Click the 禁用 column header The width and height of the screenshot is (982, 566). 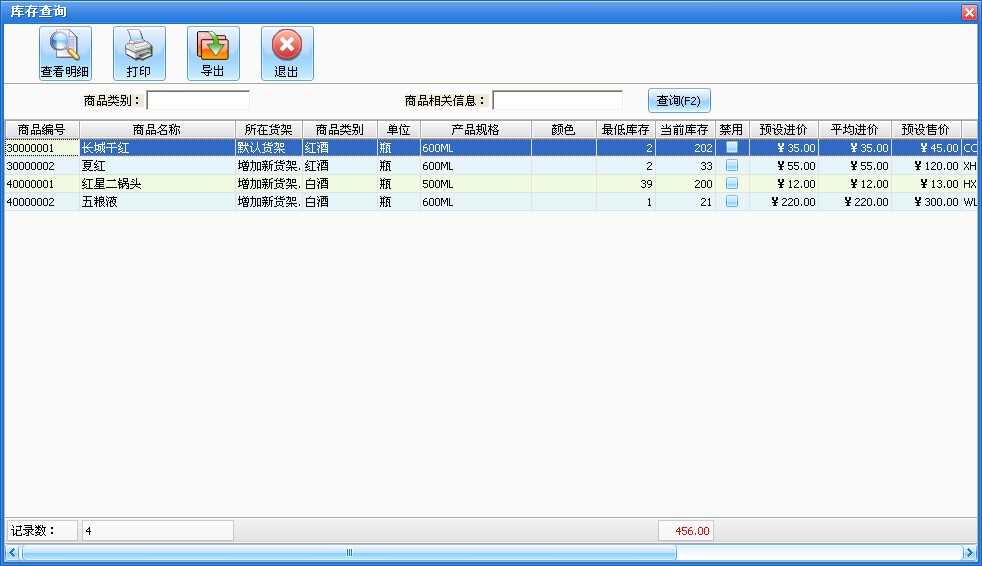click(x=731, y=130)
